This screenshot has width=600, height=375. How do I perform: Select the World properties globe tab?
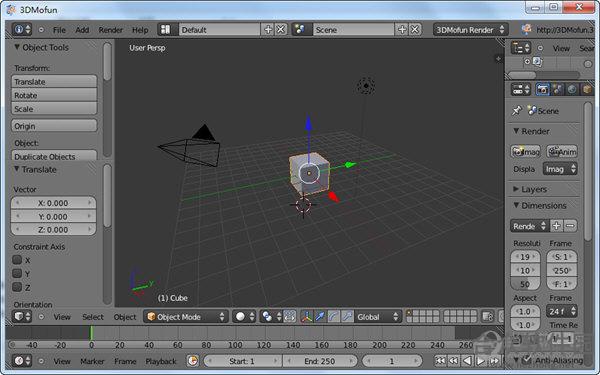point(572,90)
